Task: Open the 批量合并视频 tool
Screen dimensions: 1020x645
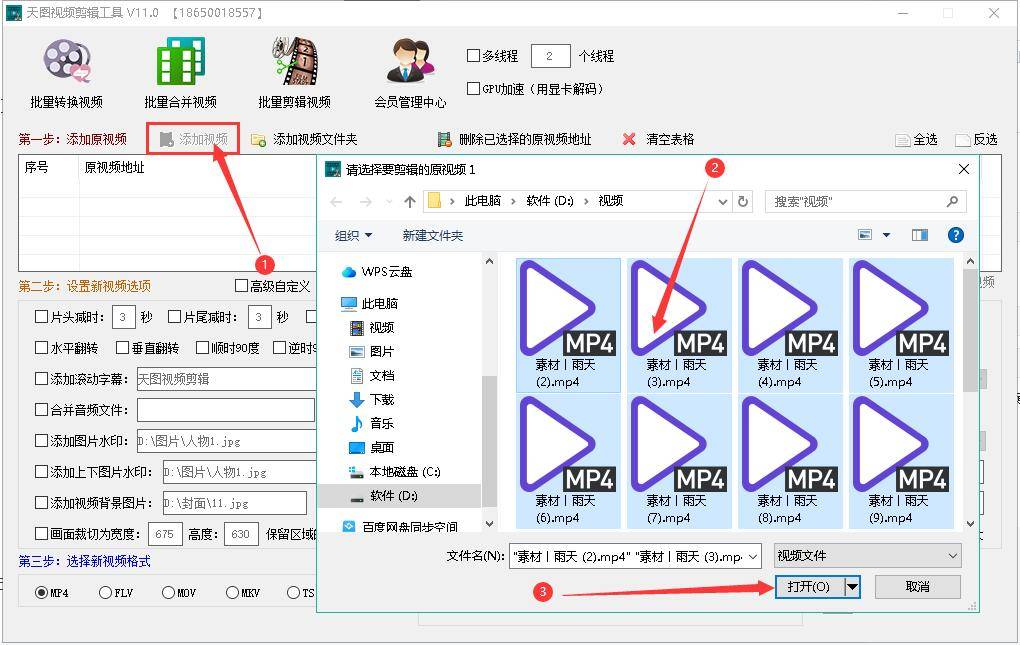Action: (180, 73)
